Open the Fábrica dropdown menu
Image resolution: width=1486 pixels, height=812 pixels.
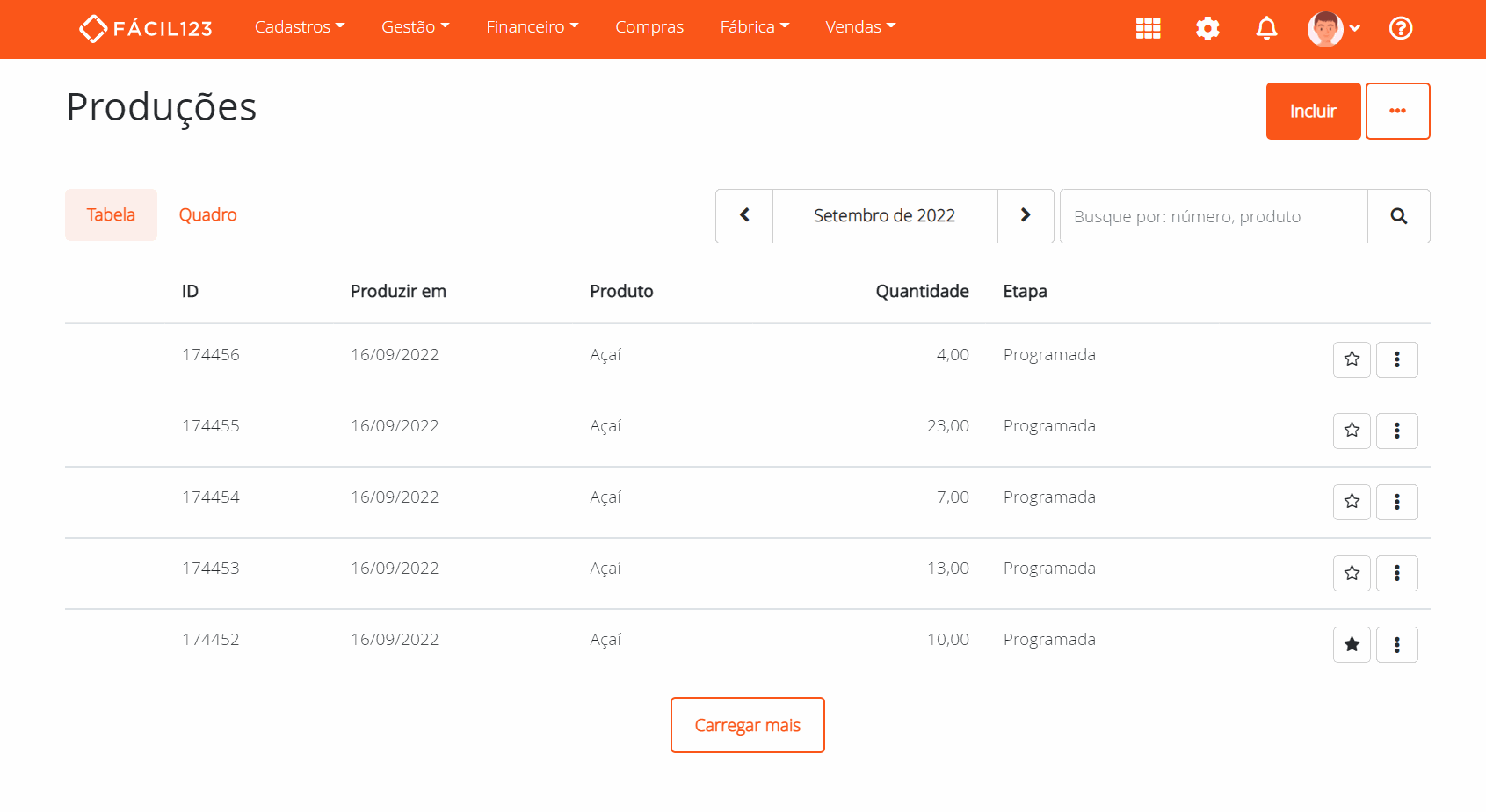(x=754, y=27)
